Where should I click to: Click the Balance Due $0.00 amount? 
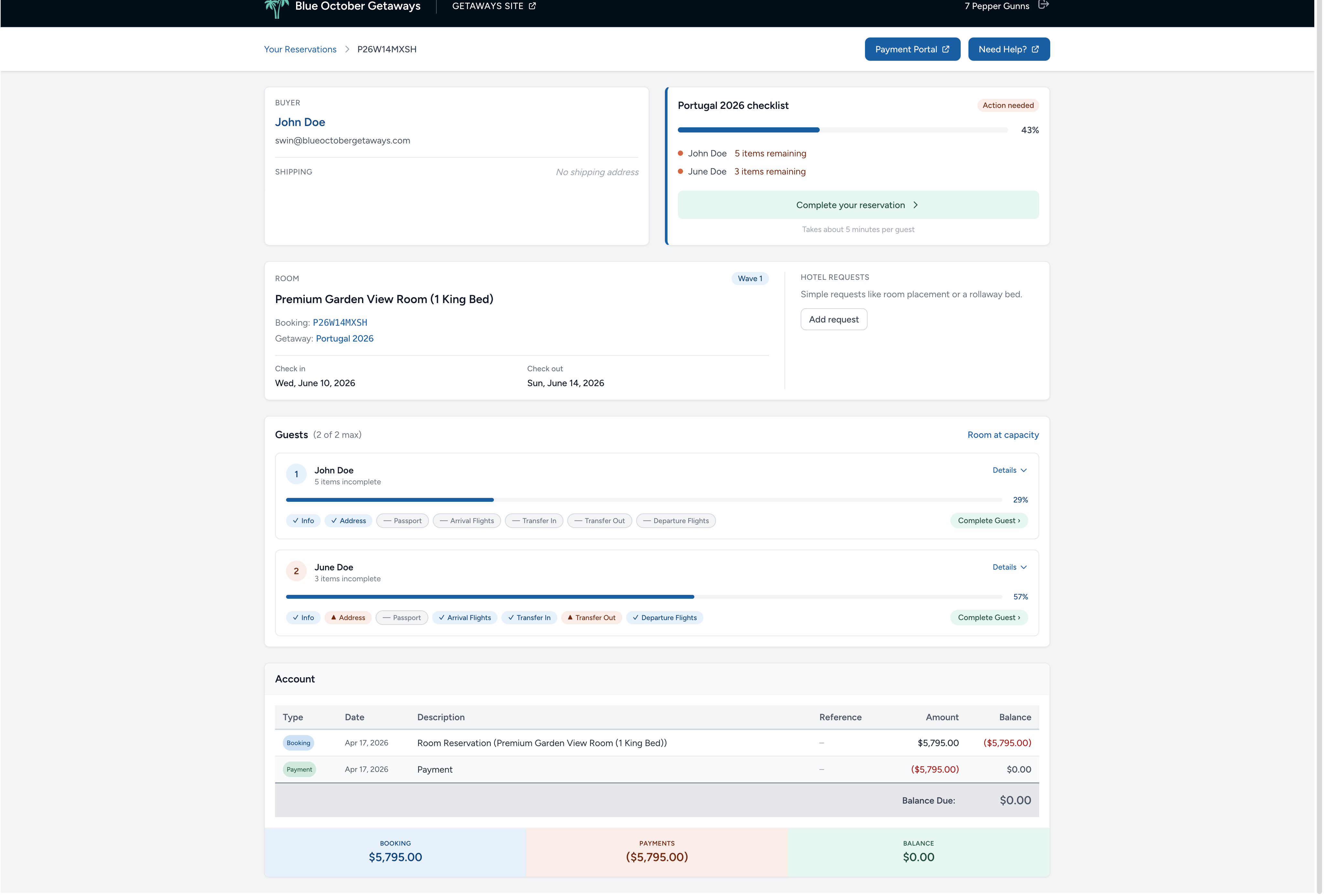click(1015, 800)
